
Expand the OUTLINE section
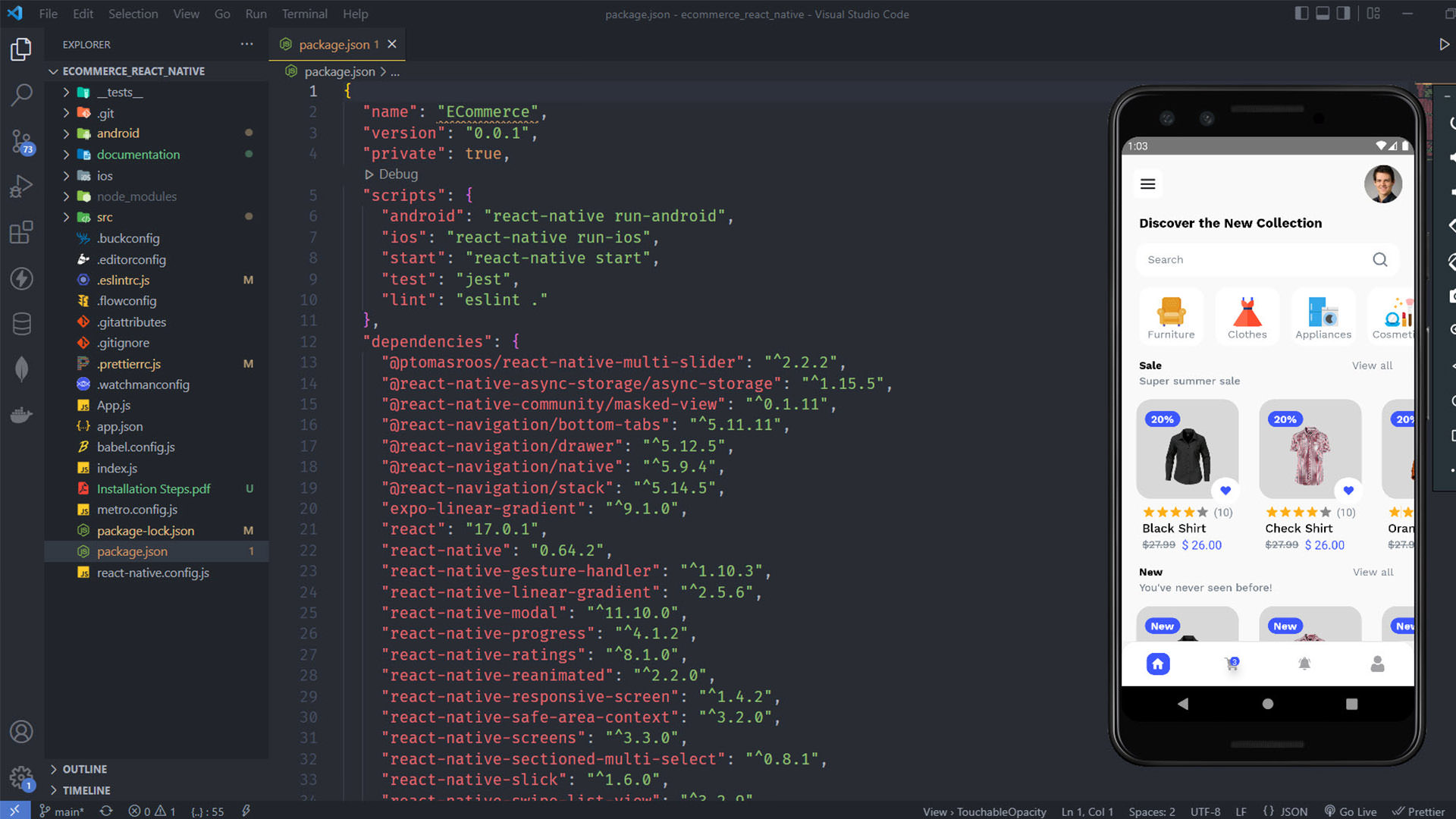pos(155,769)
